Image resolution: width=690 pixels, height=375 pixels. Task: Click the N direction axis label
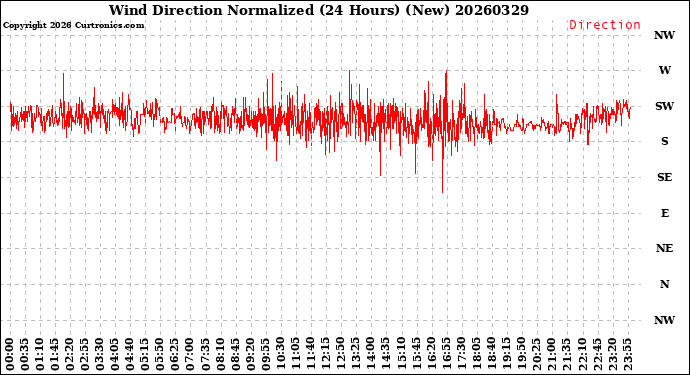tap(664, 284)
